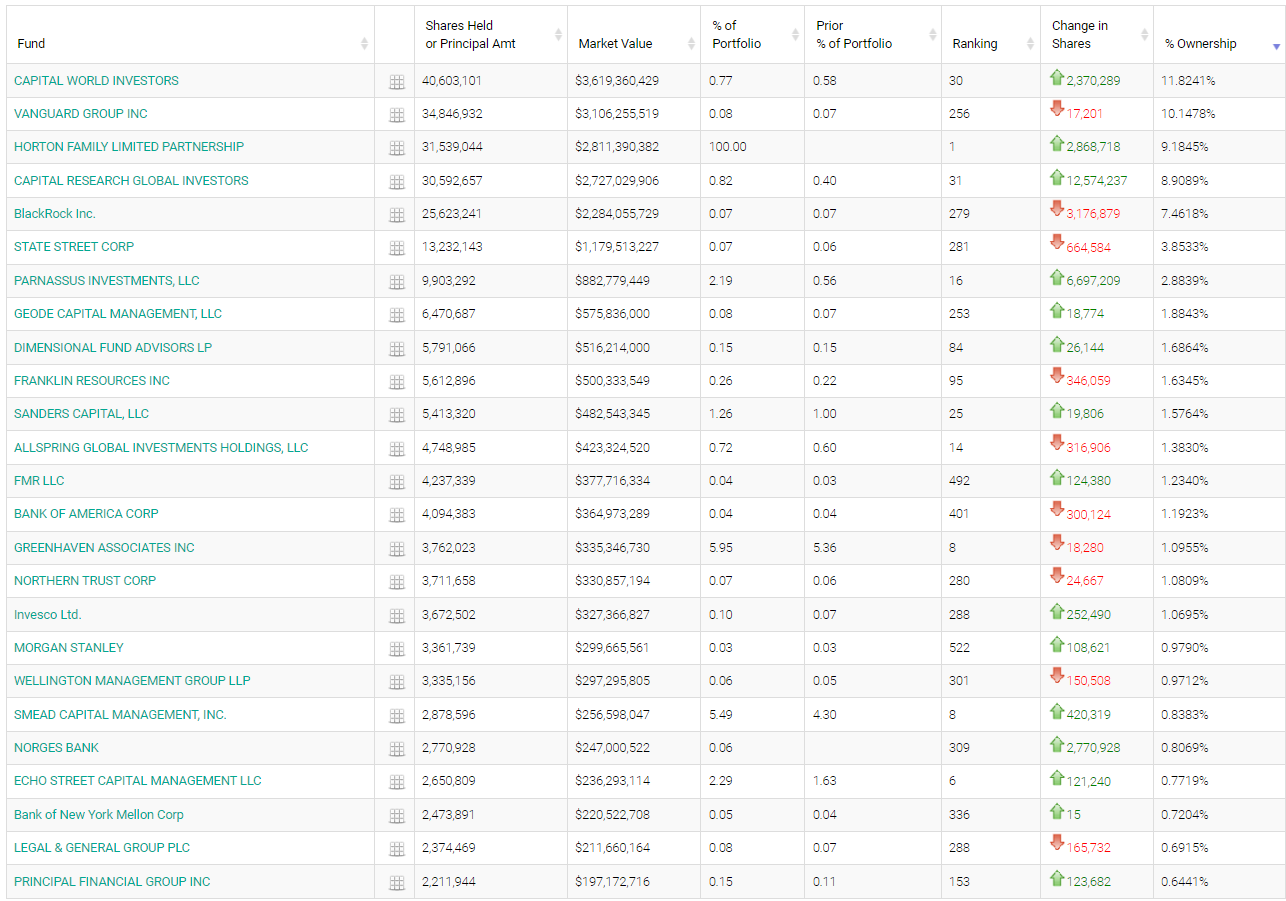This screenshot has height=901, width=1286.
Task: Click grid icon for SMEAD CAPITAL MANAGEMENT, INC.
Action: (x=396, y=716)
